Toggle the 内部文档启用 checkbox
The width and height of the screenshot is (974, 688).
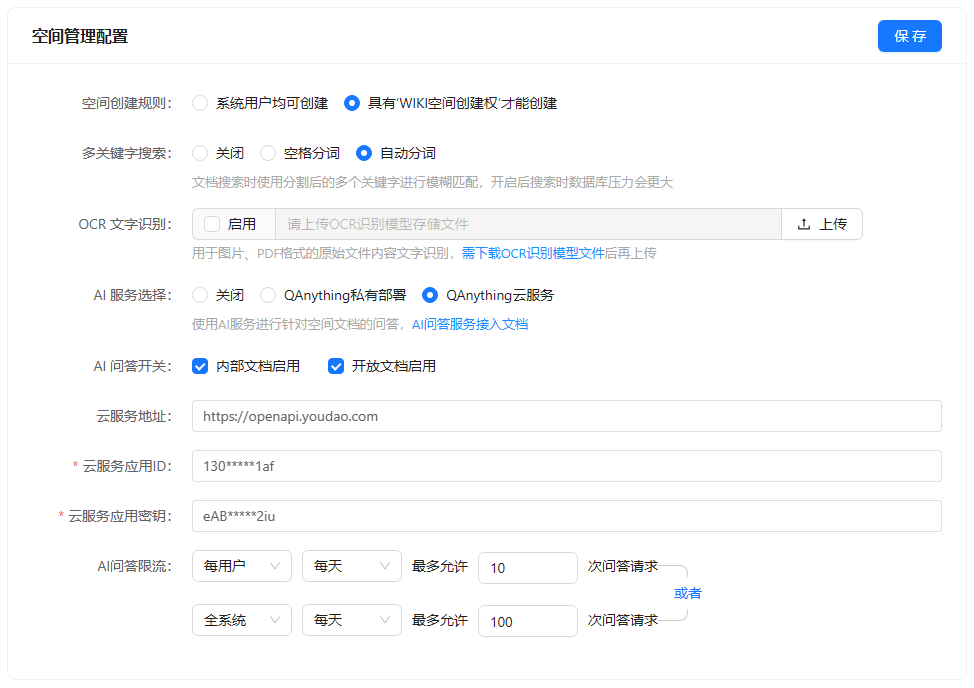(200, 366)
